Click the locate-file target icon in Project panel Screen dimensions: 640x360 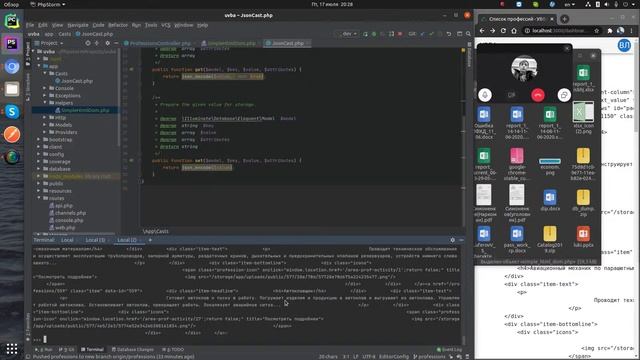[88, 43]
